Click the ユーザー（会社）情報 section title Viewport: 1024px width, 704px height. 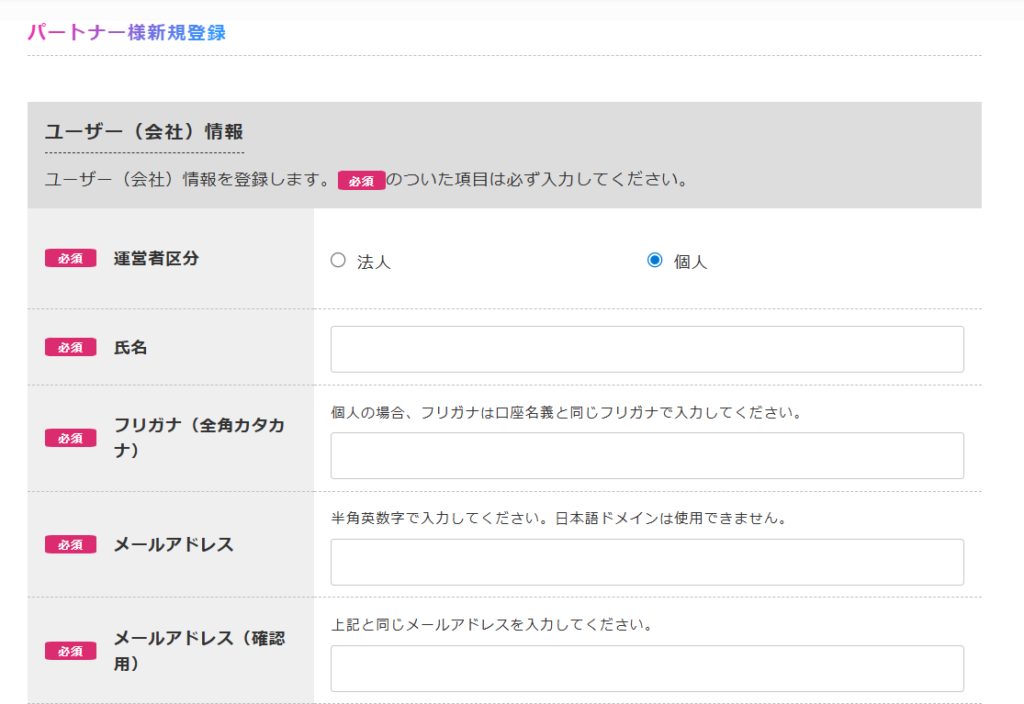(x=144, y=131)
